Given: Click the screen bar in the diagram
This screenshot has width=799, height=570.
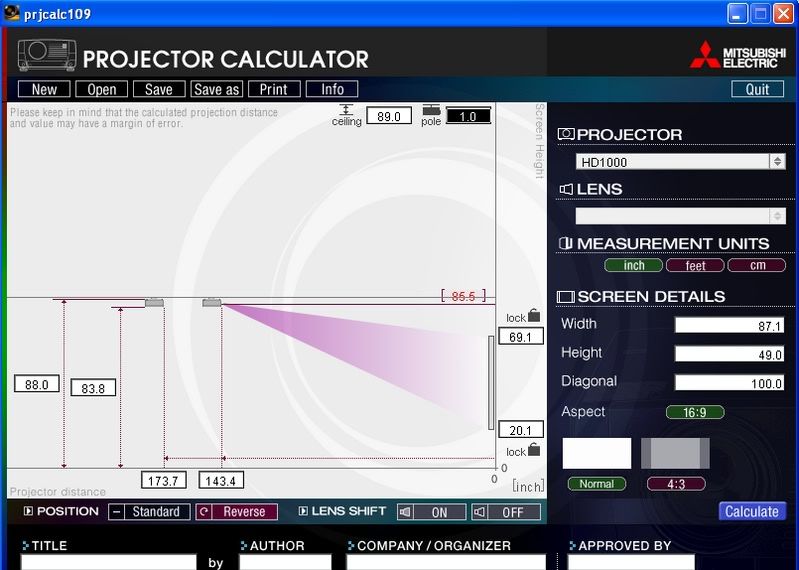Looking at the screenshot, I should 491,383.
